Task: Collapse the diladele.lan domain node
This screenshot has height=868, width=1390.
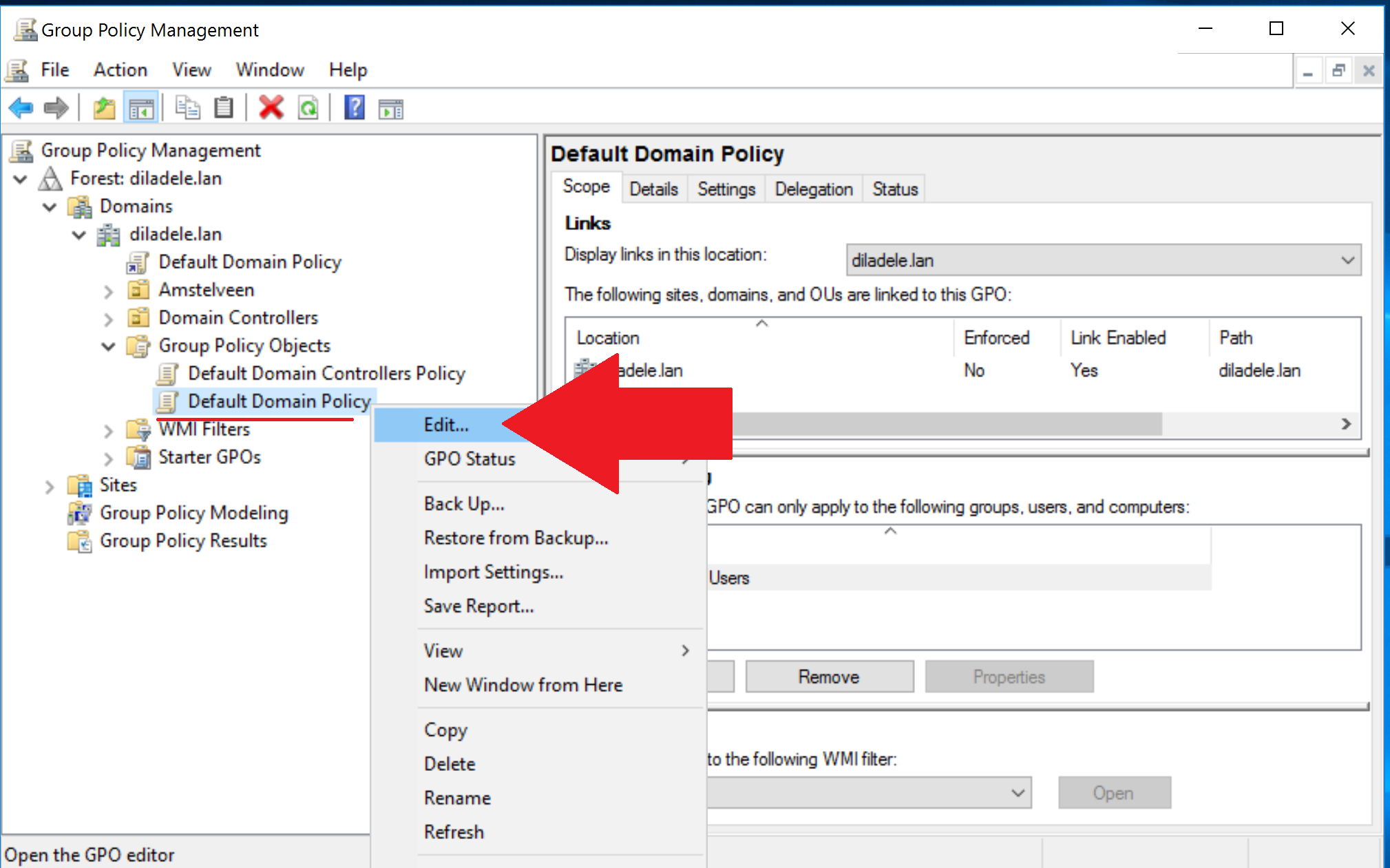Action: tap(79, 235)
